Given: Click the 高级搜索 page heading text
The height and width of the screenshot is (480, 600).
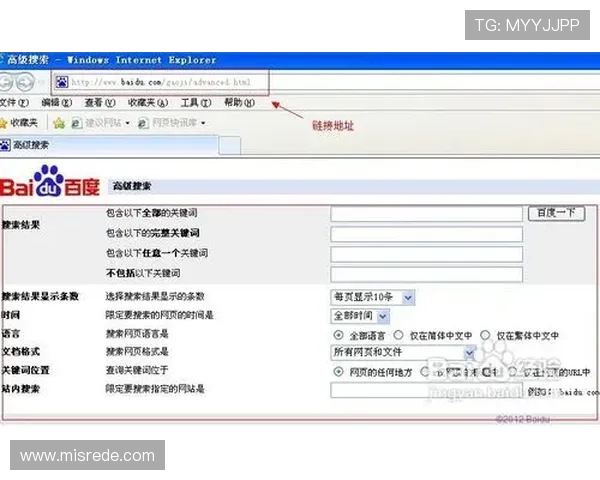Looking at the screenshot, I should coord(132,186).
